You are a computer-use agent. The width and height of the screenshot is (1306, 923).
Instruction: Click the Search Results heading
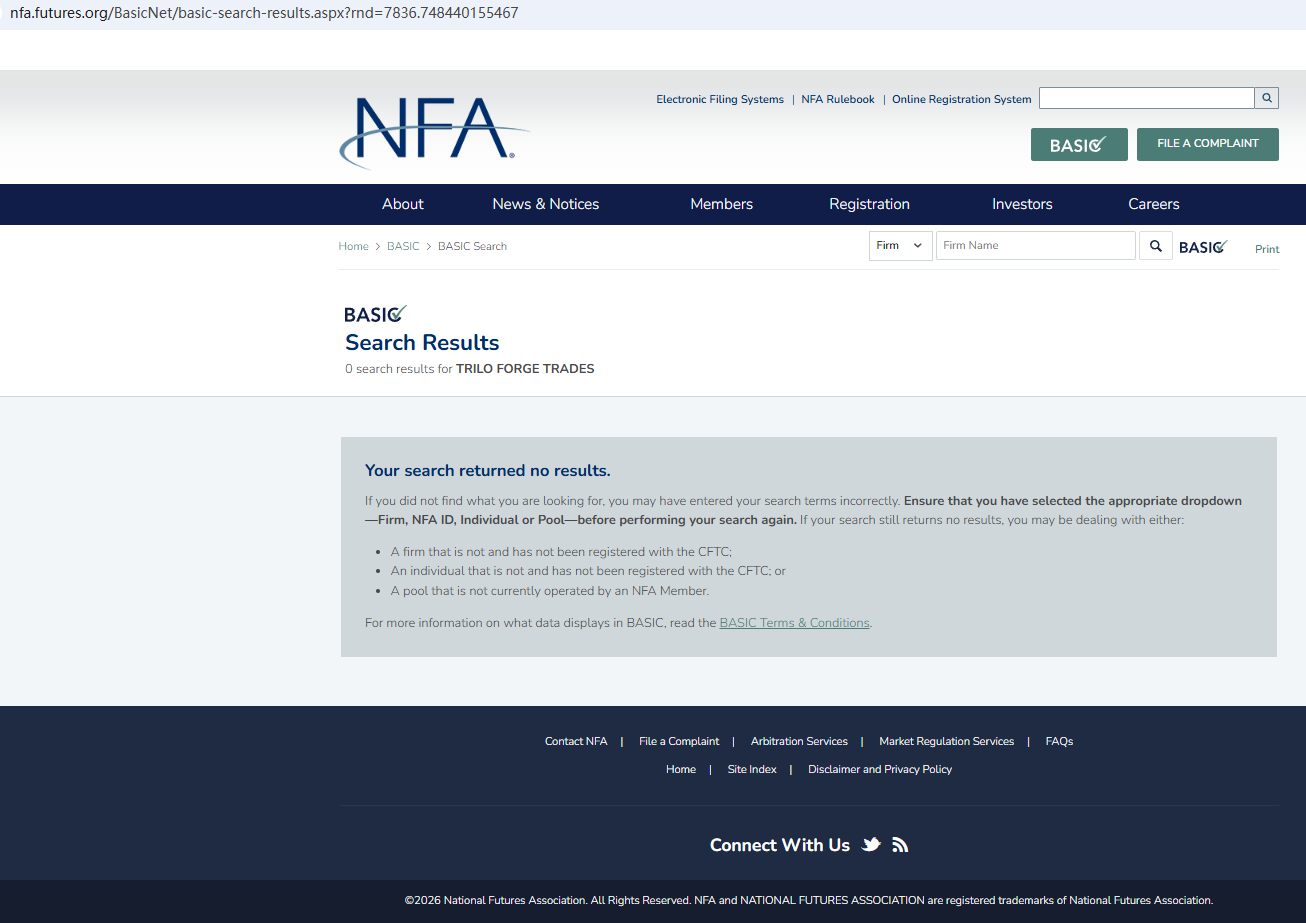tap(422, 342)
